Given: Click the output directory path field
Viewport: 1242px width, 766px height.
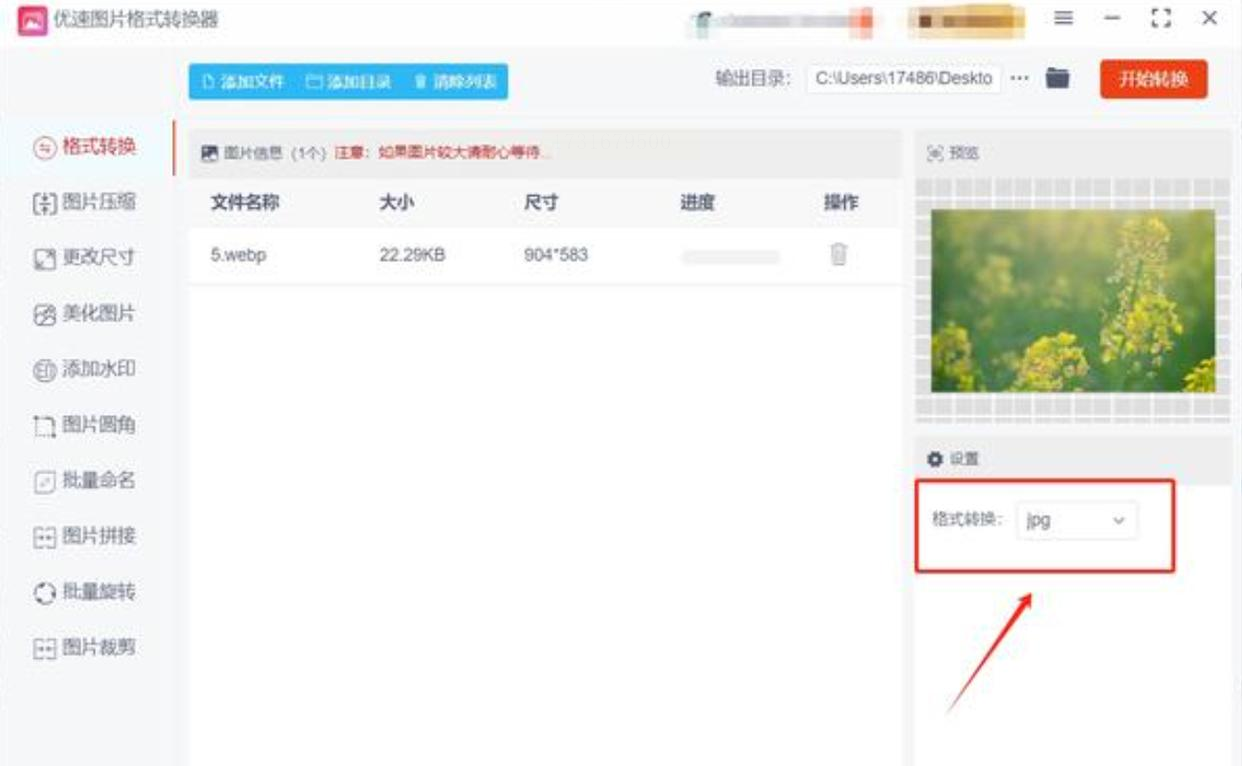Looking at the screenshot, I should click(x=903, y=79).
